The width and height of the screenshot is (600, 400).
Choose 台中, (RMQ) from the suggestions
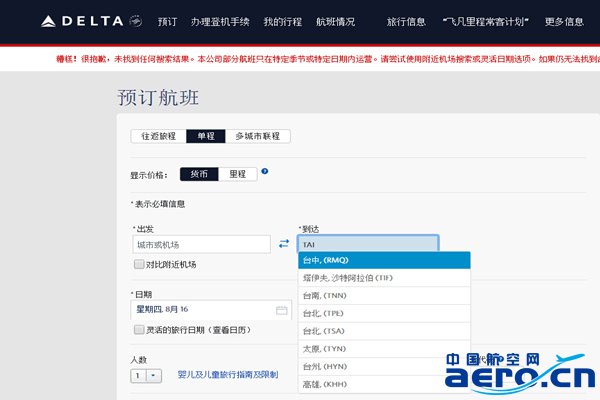384,260
